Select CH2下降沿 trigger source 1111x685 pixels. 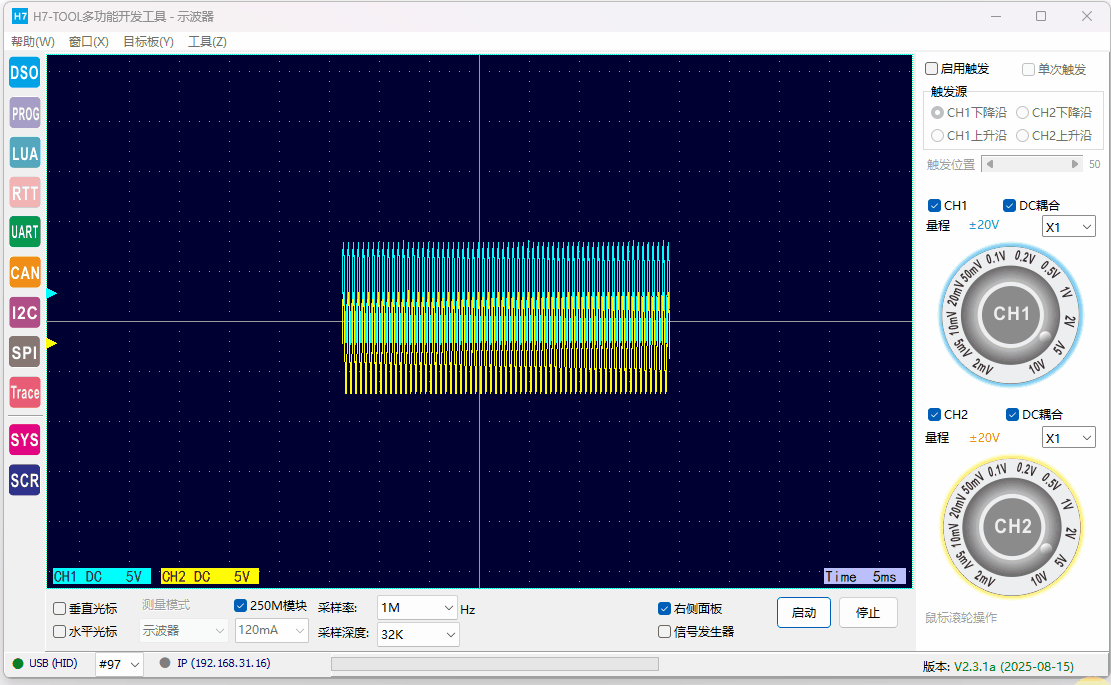[1022, 113]
